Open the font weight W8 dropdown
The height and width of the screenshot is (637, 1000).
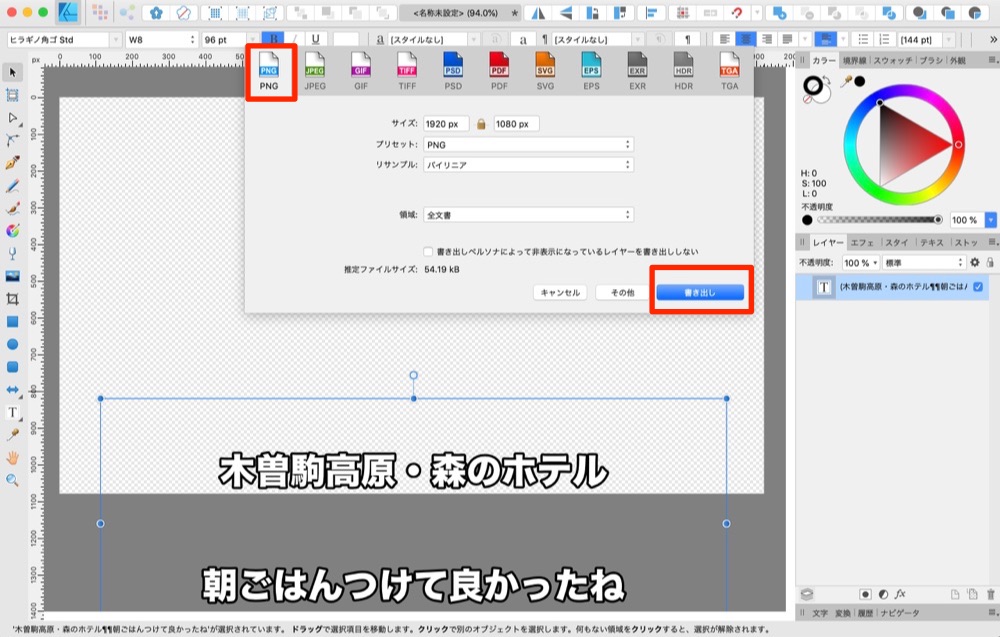click(161, 40)
